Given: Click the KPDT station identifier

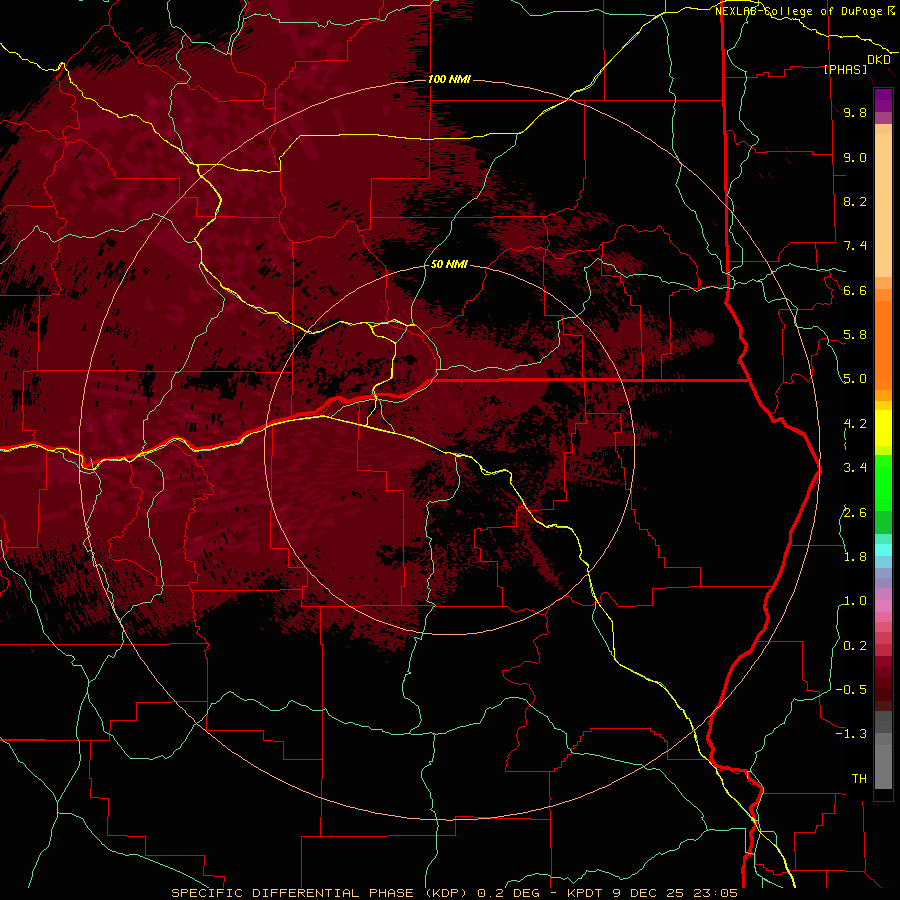Looking at the screenshot, I should 586,893.
